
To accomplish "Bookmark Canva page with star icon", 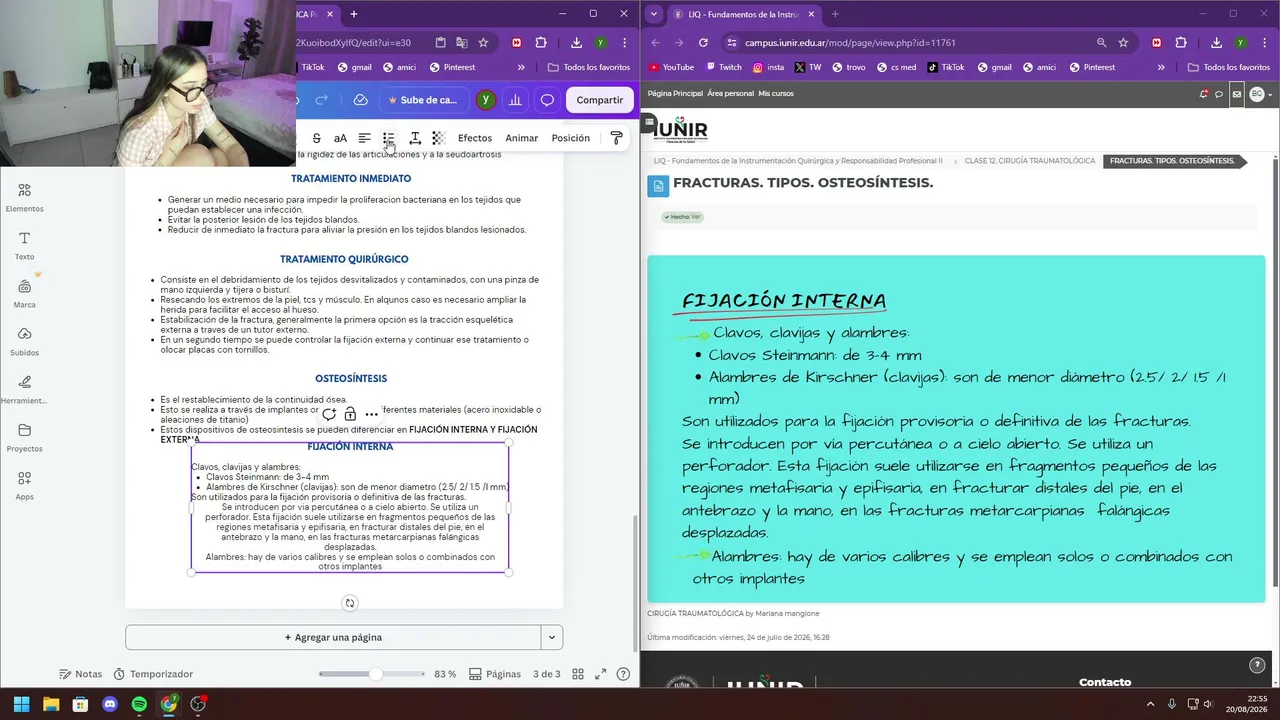I will (483, 43).
